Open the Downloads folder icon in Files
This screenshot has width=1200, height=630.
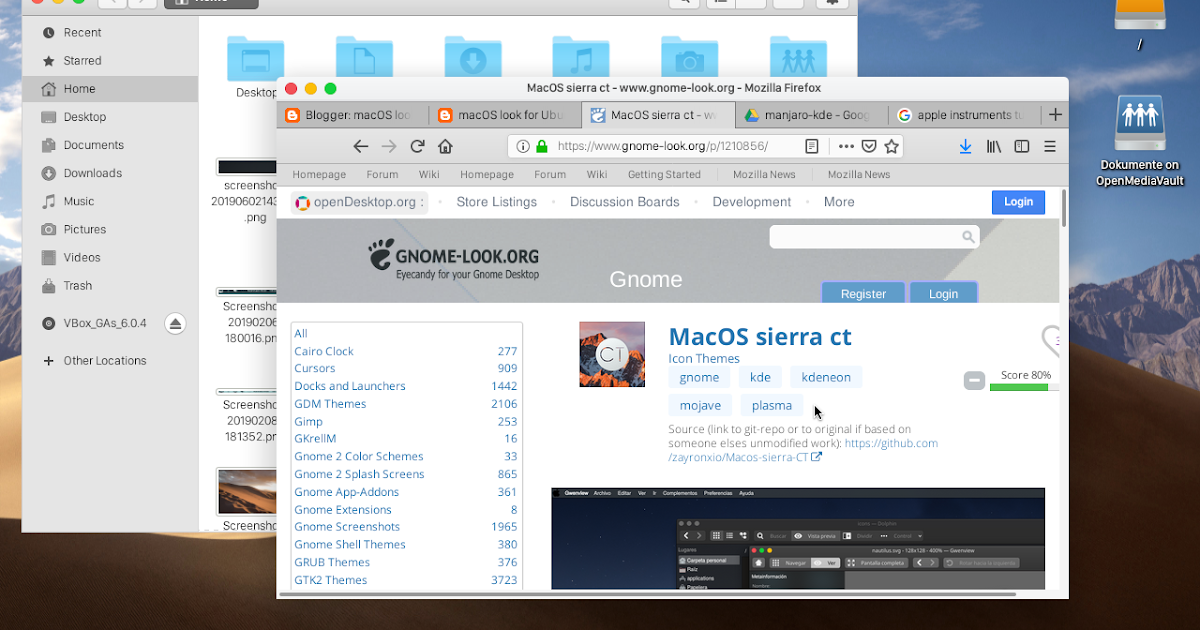click(x=473, y=58)
